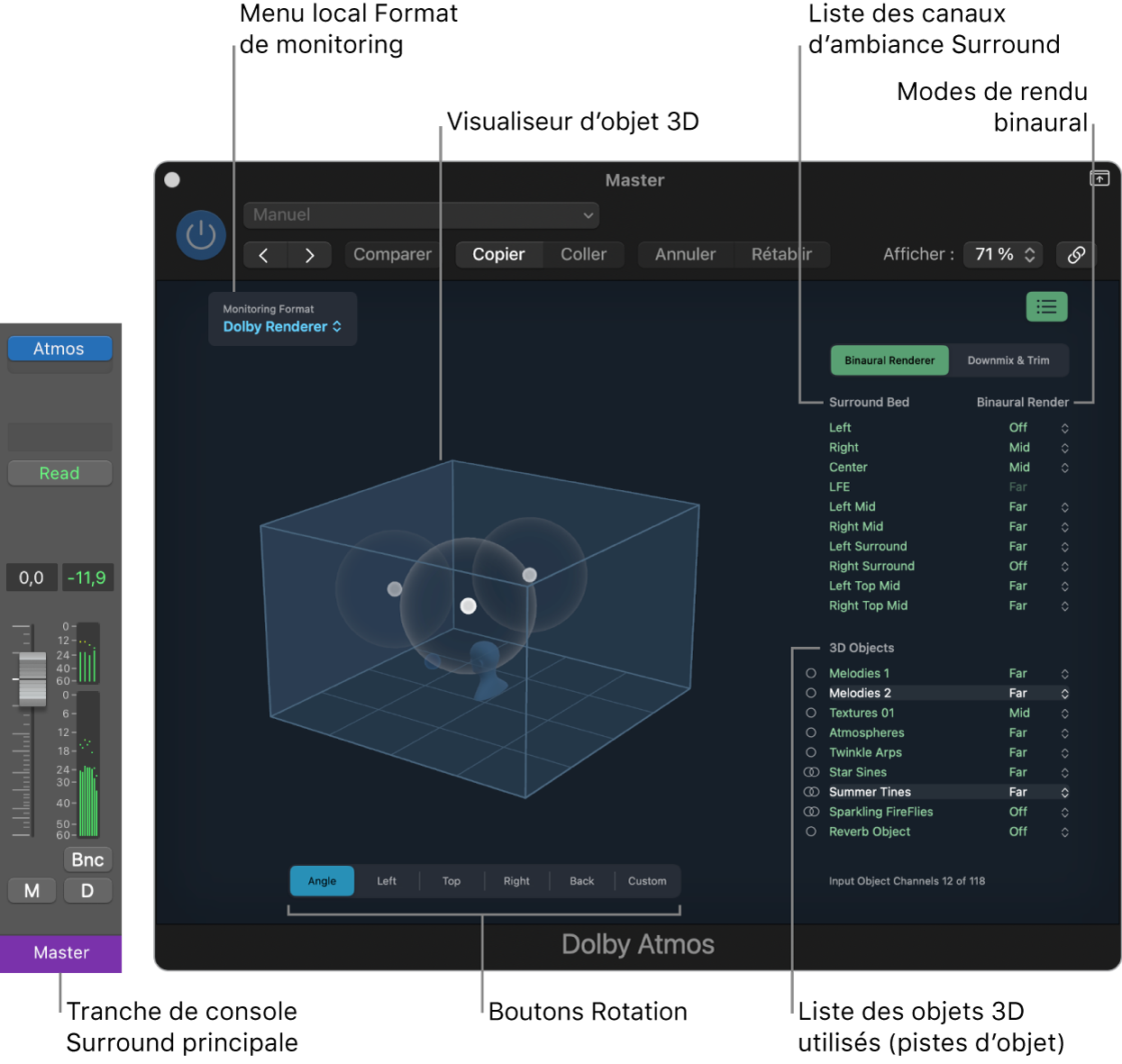Click the Bnc bounce button
The height and width of the screenshot is (1064, 1122).
coord(87,859)
